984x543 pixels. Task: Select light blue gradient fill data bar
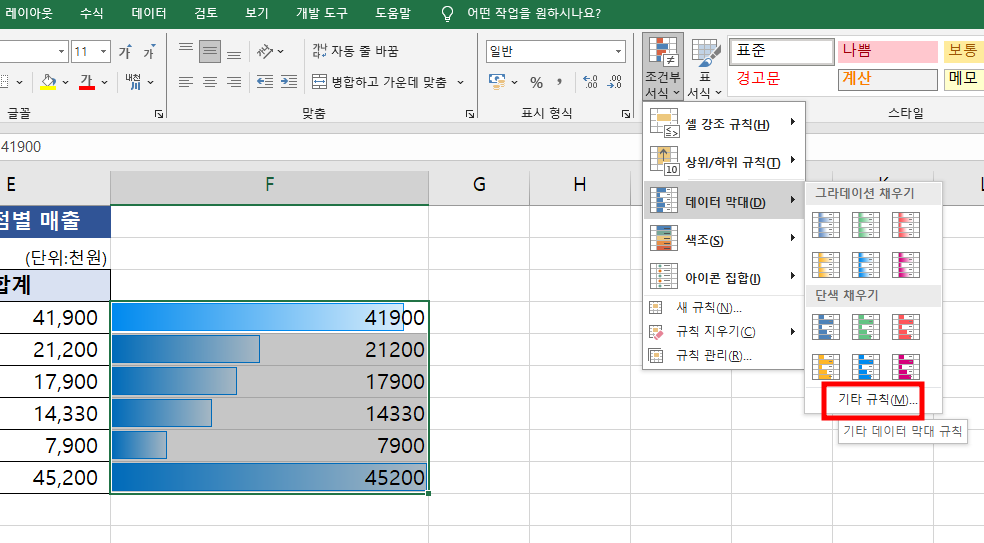[x=865, y=265]
